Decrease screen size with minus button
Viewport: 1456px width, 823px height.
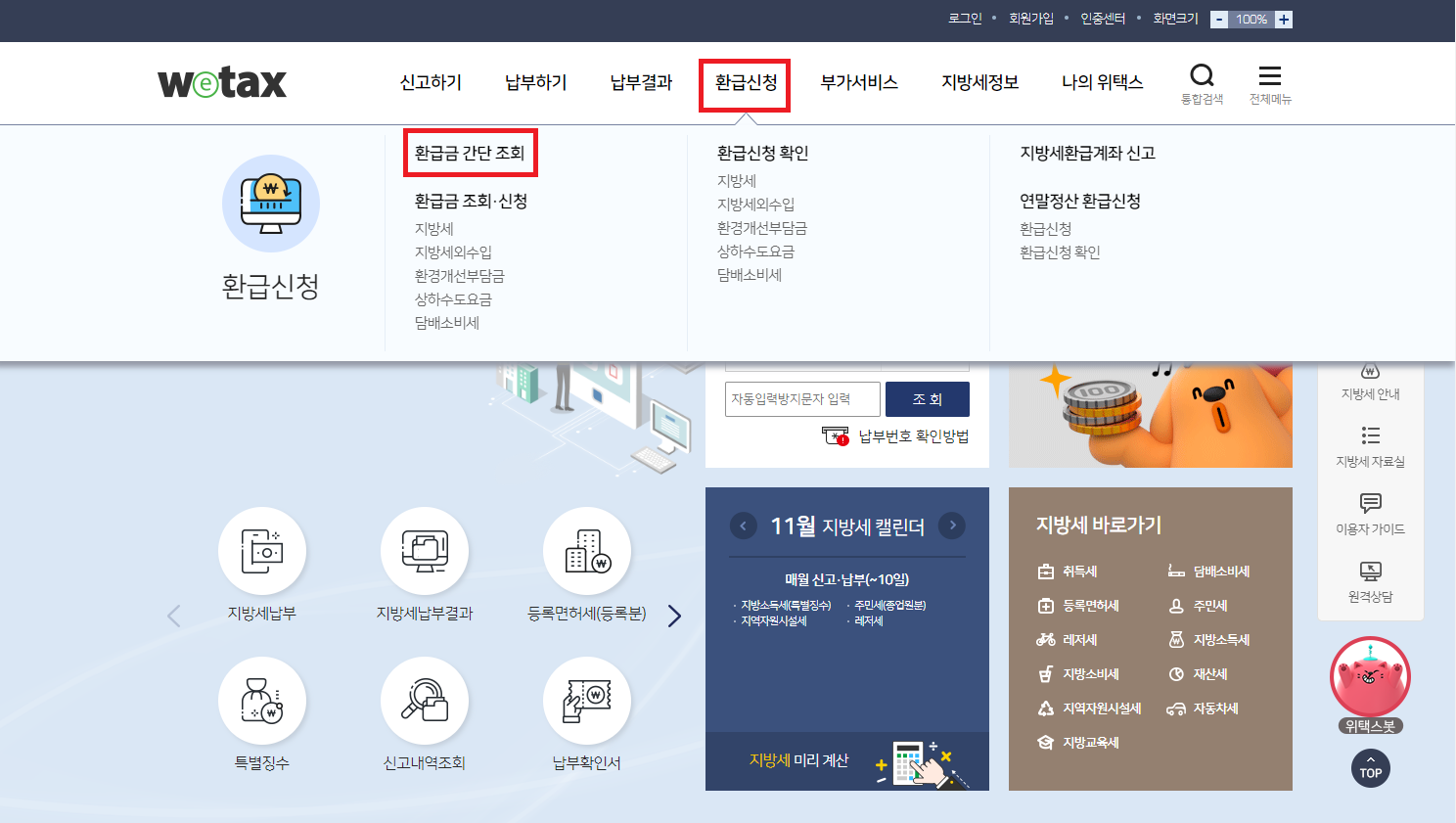point(1219,20)
